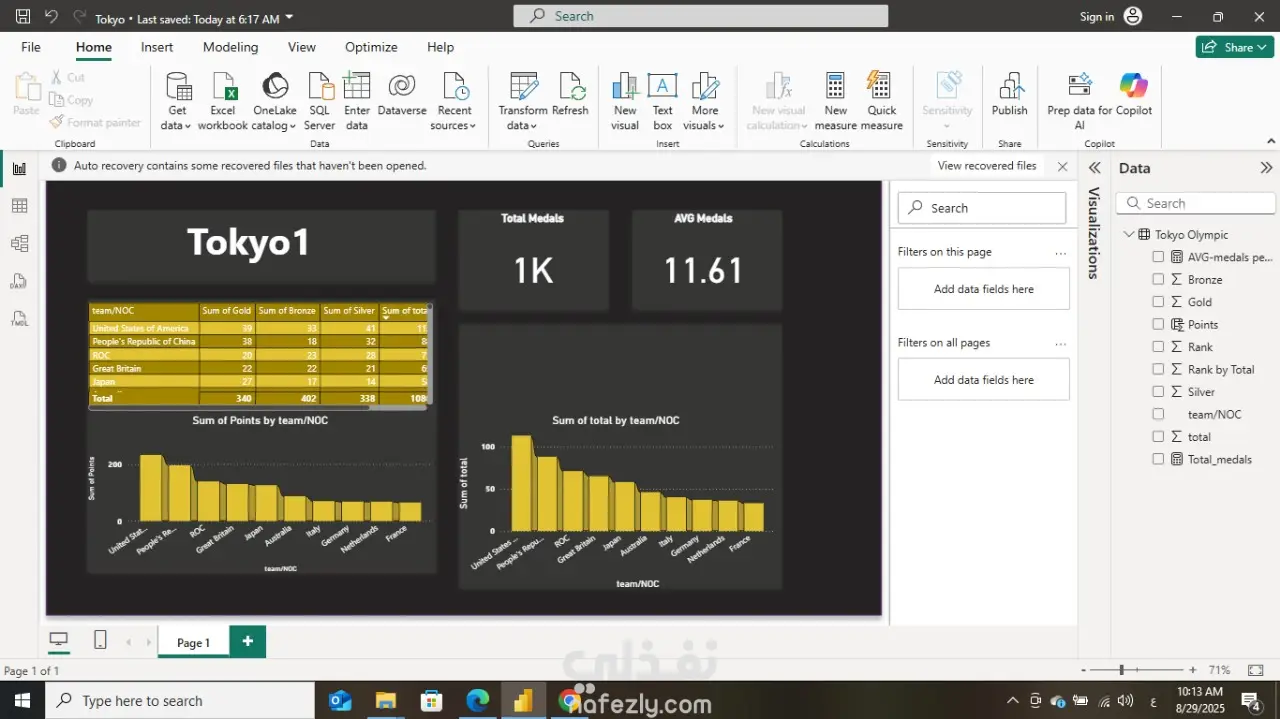Open the File menu

click(x=31, y=47)
